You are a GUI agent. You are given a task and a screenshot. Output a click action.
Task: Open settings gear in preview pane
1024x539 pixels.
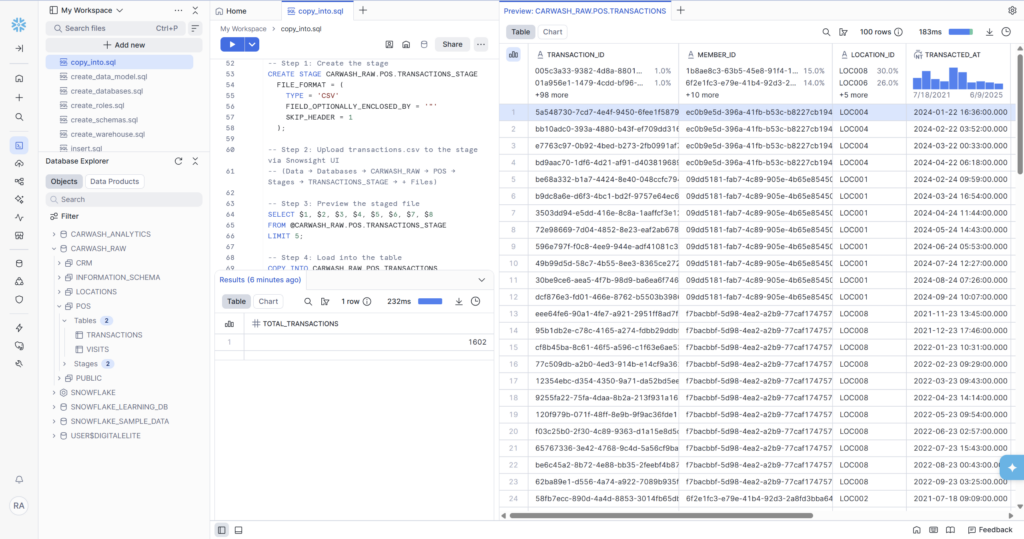tap(1012, 10)
